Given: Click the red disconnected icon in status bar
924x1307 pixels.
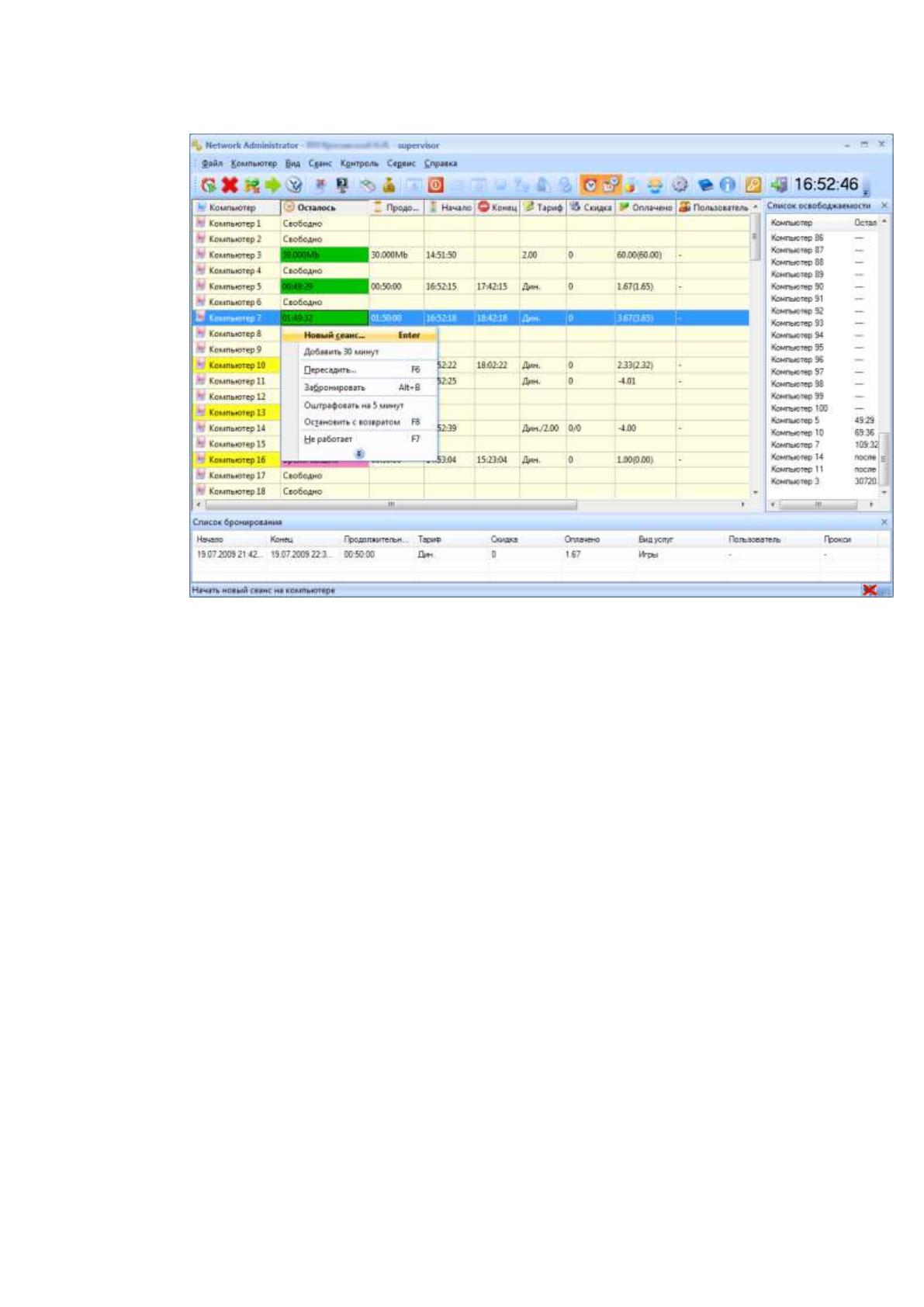Looking at the screenshot, I should coord(870,590).
